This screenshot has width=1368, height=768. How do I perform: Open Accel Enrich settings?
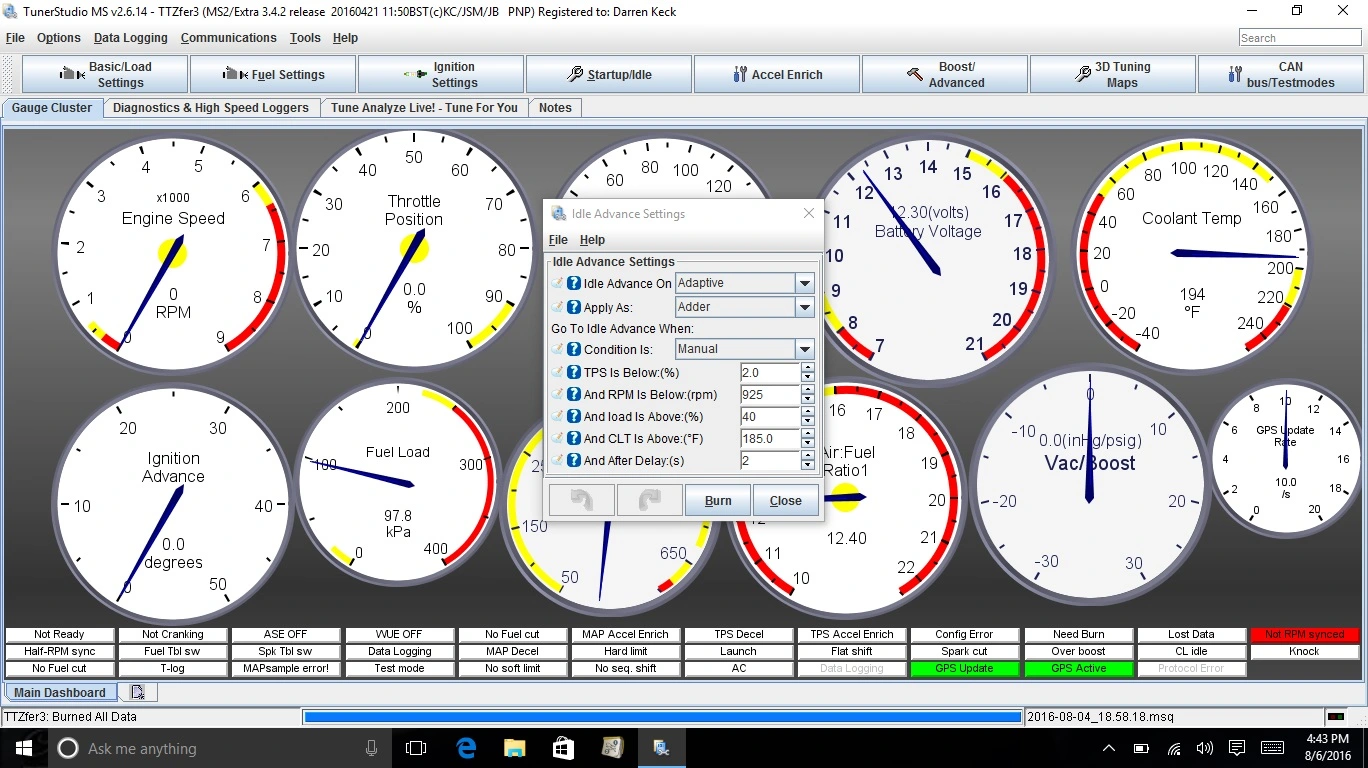(777, 75)
